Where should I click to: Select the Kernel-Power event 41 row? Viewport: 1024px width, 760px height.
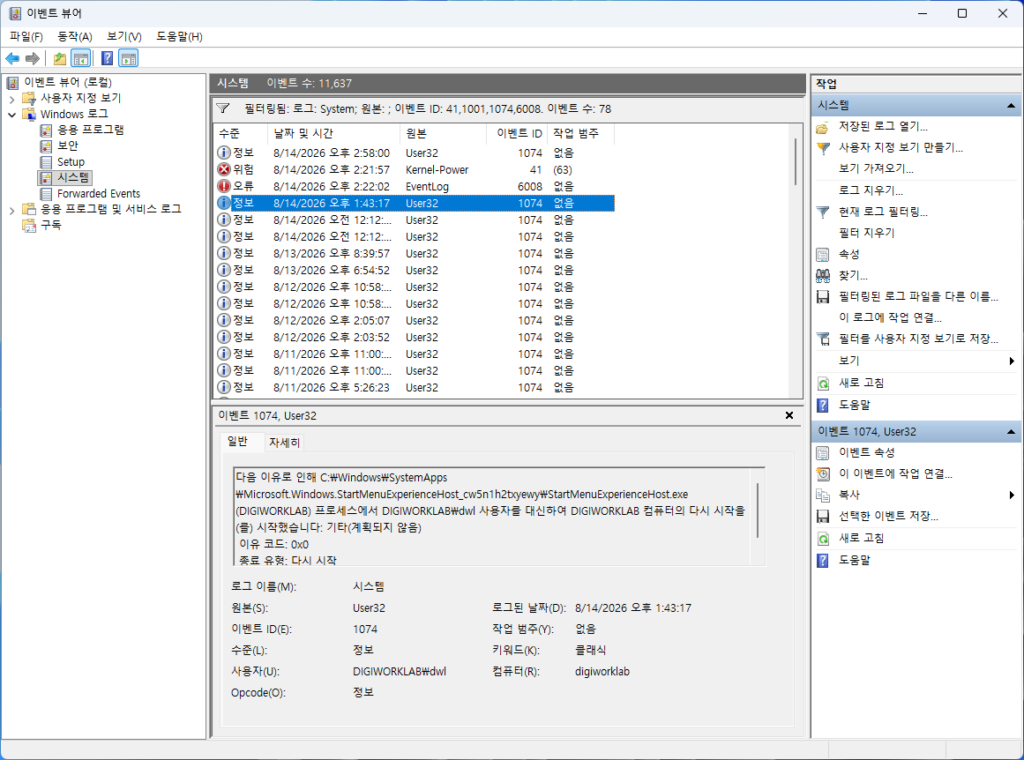click(x=414, y=170)
